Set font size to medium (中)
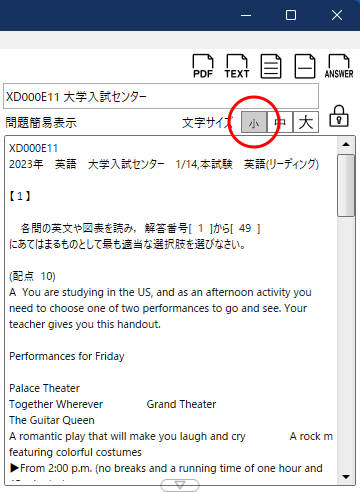 [x=280, y=122]
